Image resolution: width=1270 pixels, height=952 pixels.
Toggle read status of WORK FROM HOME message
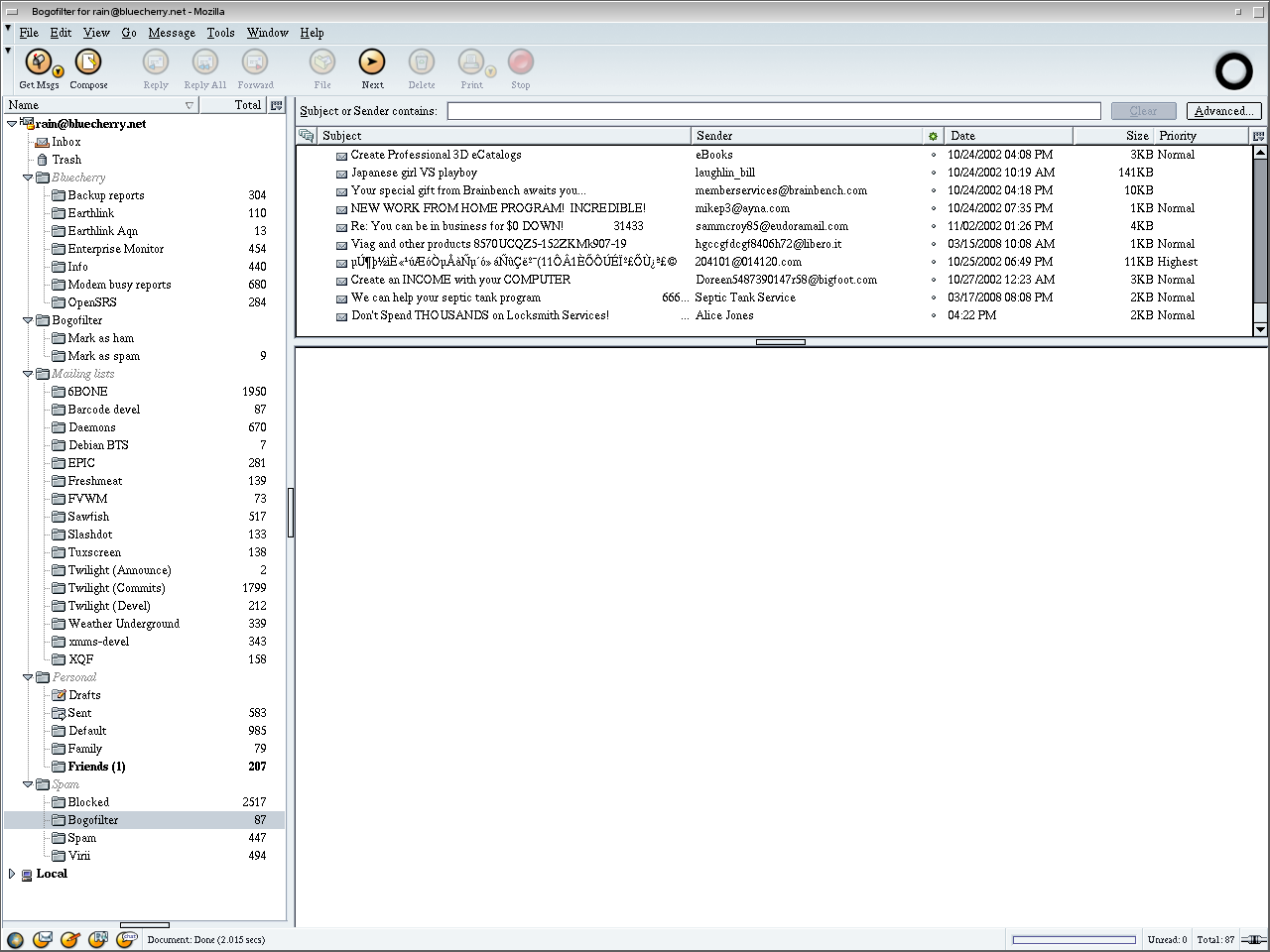(933, 208)
